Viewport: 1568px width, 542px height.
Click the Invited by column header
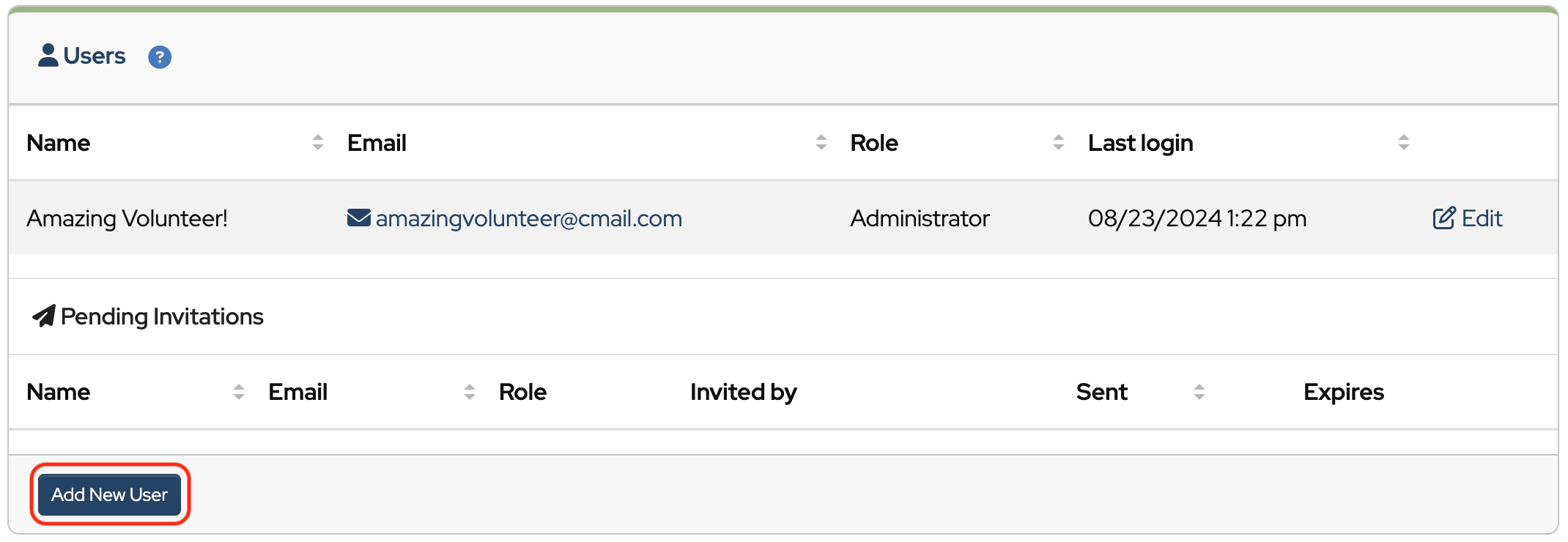tap(743, 392)
